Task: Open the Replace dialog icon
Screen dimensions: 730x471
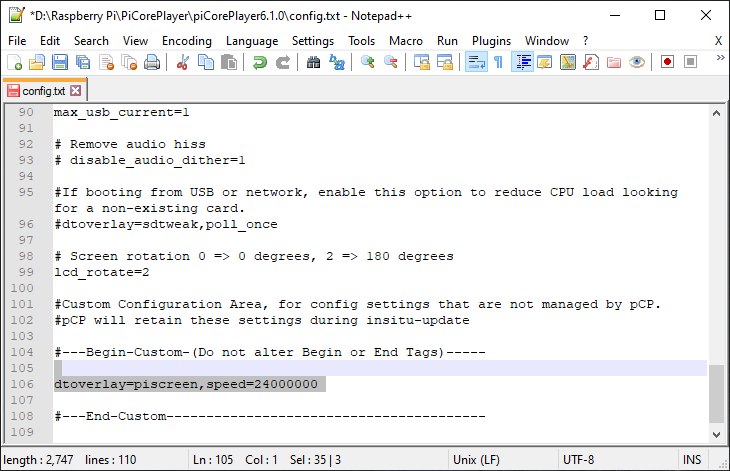Action: (x=337, y=62)
